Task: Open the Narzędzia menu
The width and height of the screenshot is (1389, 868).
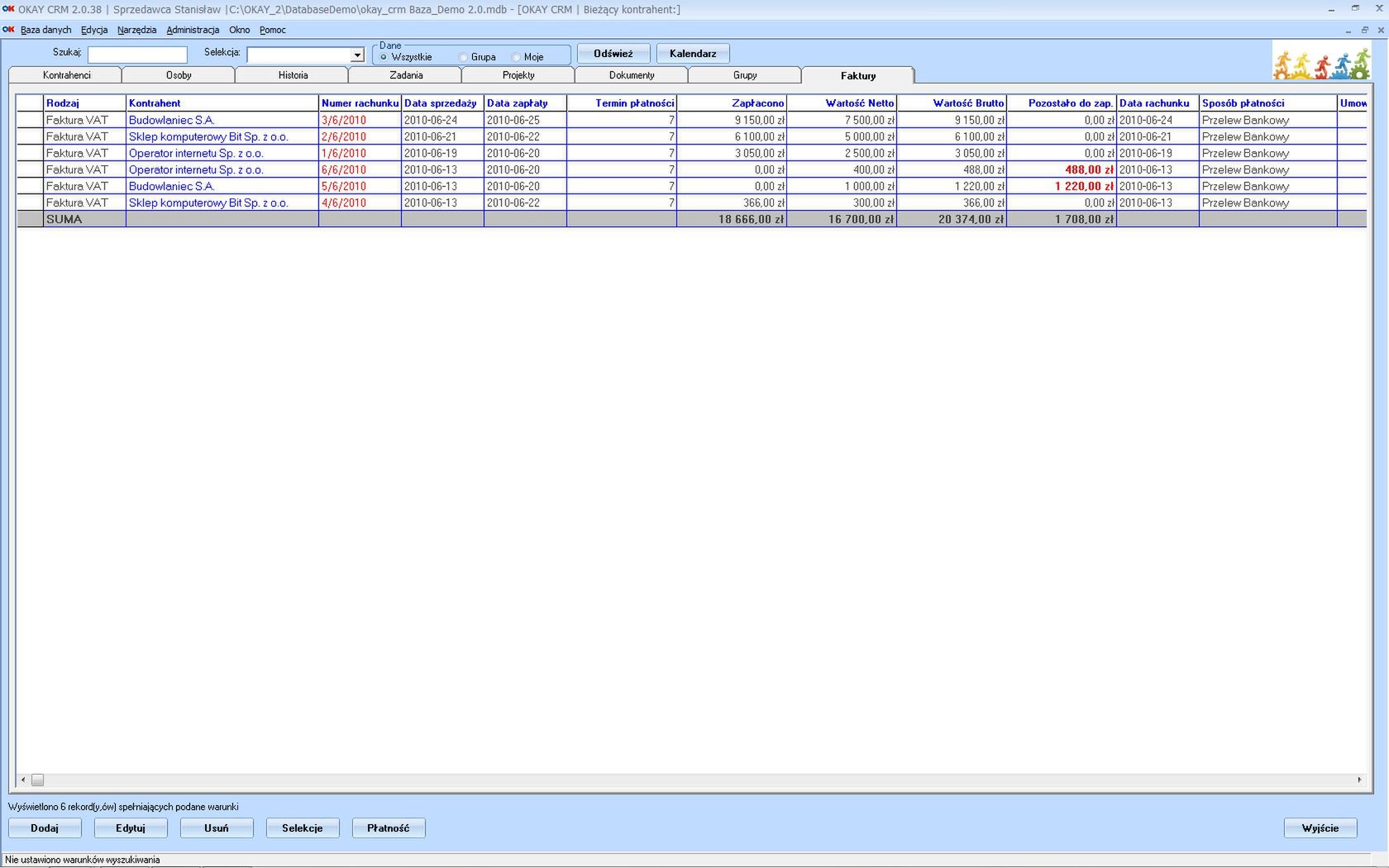Action: pos(136,30)
